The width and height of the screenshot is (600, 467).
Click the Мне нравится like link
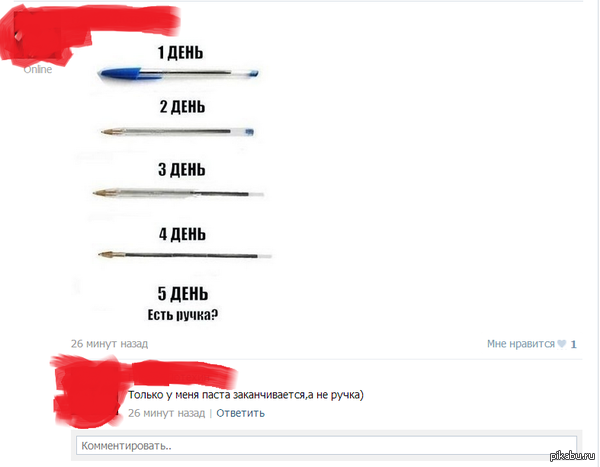pyautogui.click(x=520, y=344)
